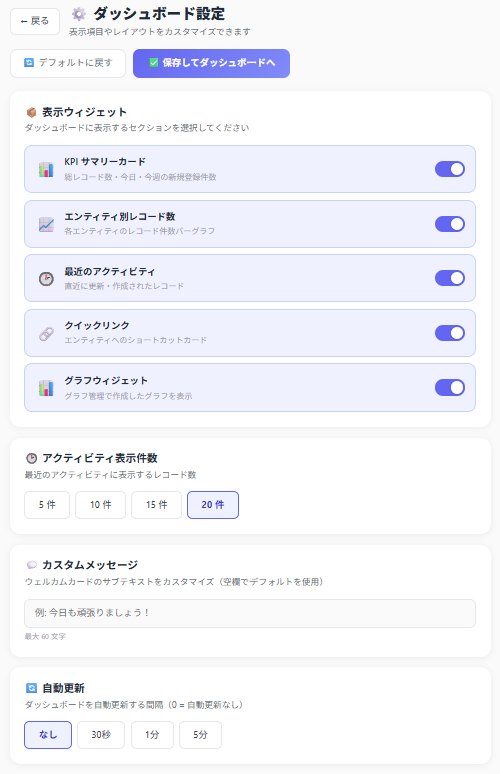The width and height of the screenshot is (500, 774).
Task: Click the gear icon beside ダッシュボード設定
Action: [x=79, y=14]
